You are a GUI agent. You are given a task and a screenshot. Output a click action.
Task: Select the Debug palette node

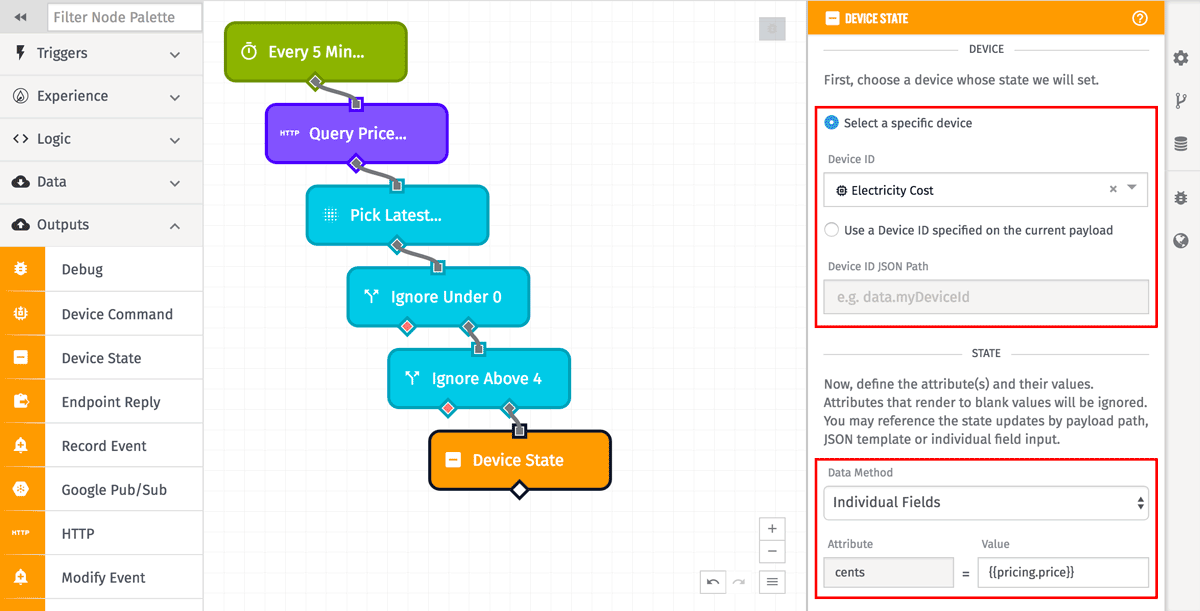101,269
